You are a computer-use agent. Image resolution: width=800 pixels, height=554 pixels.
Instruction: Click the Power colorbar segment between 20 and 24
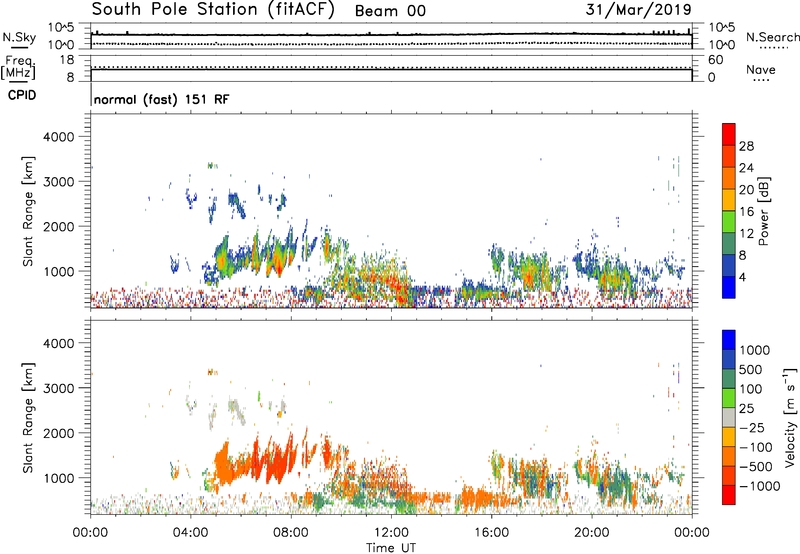729,177
